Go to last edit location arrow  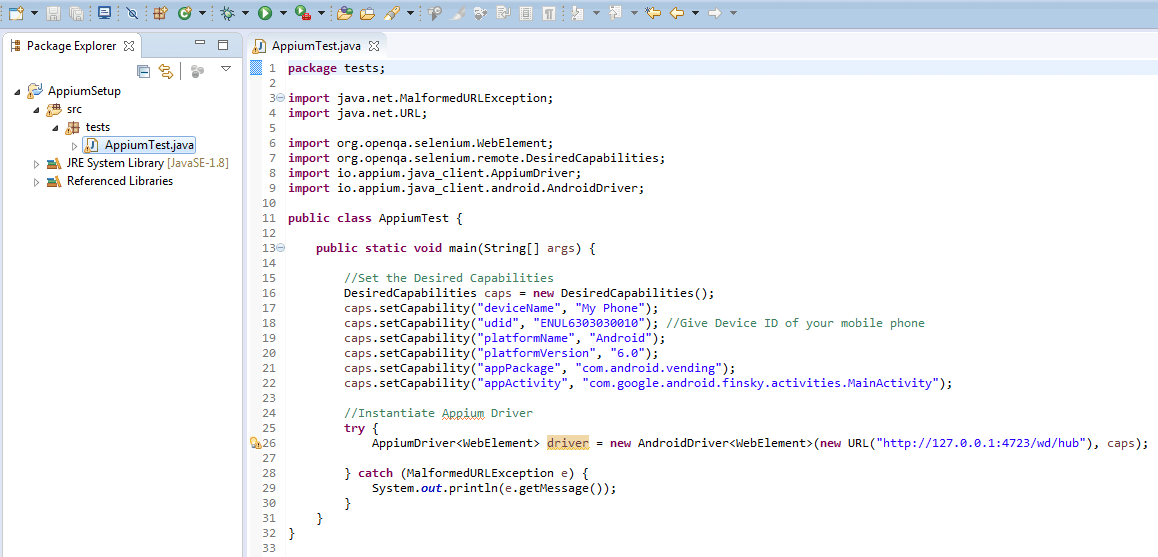pos(652,13)
